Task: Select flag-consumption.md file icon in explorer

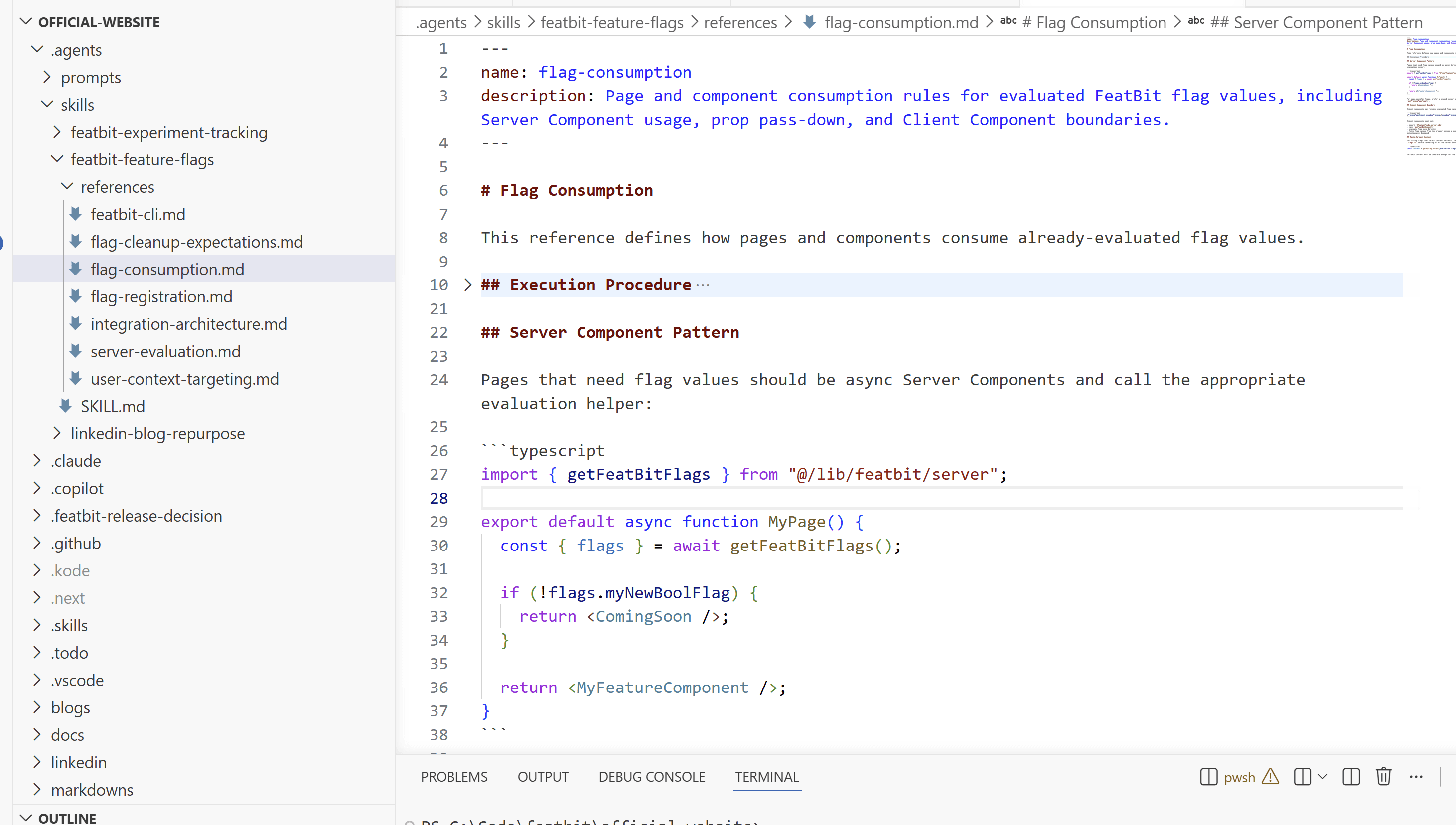Action: coord(76,269)
